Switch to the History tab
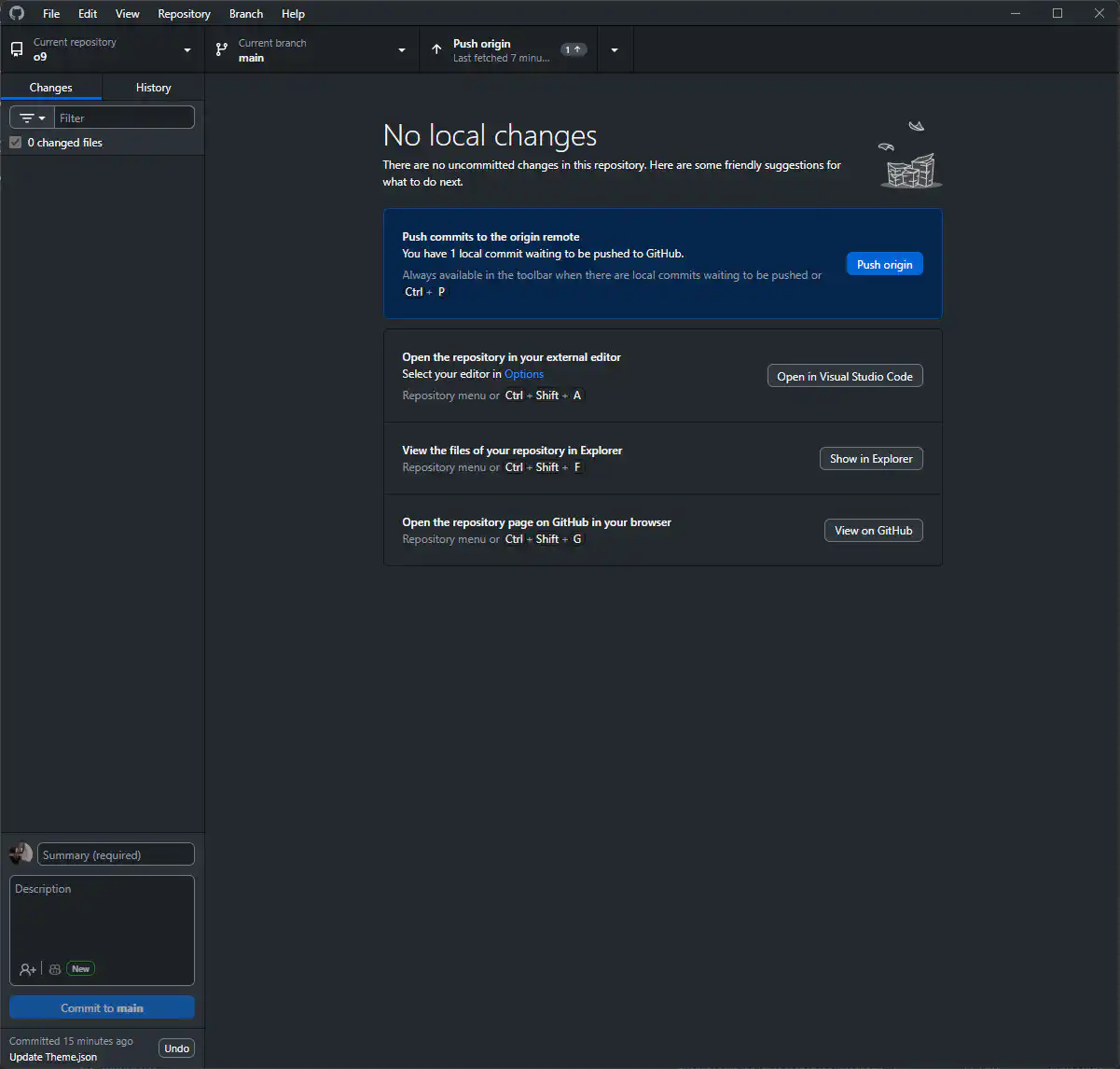 point(153,88)
